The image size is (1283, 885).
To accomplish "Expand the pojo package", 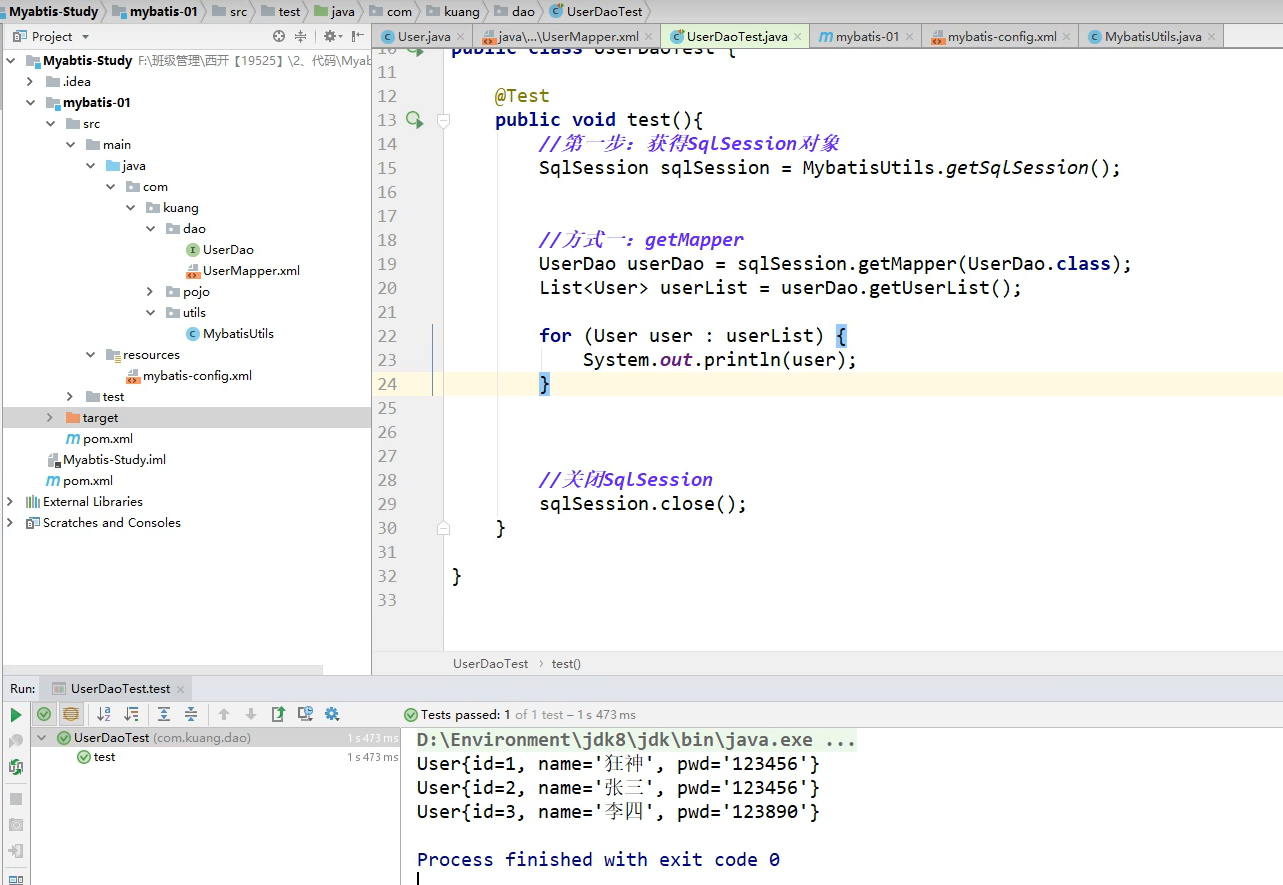I will (x=150, y=291).
